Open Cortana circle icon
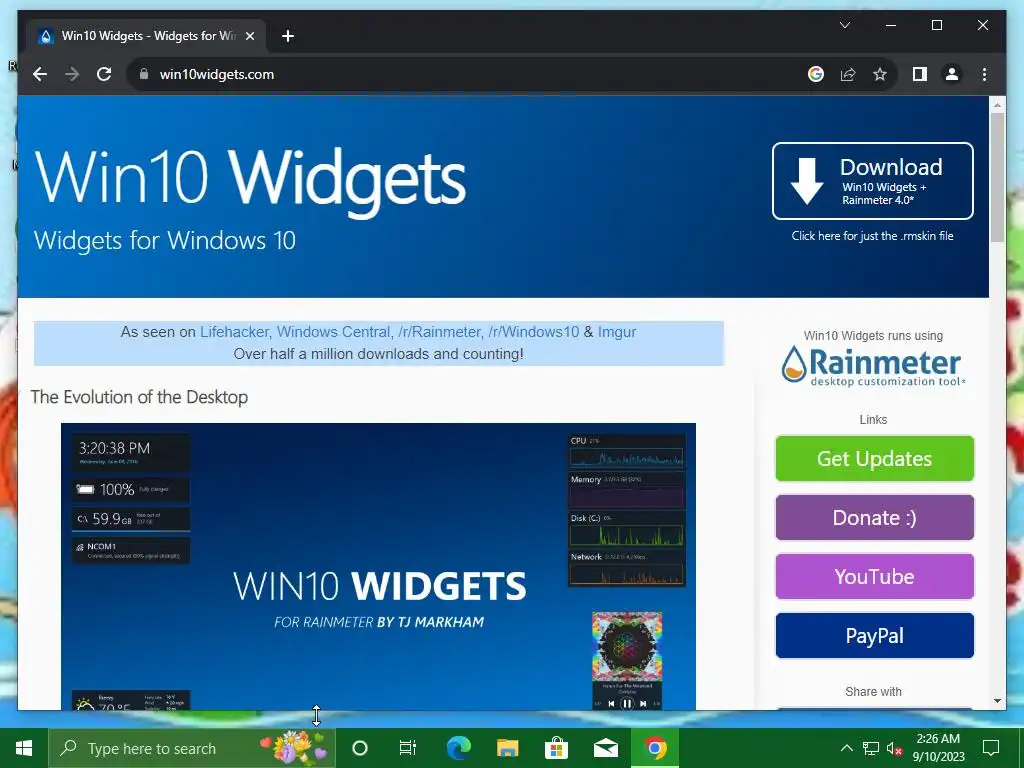 360,748
